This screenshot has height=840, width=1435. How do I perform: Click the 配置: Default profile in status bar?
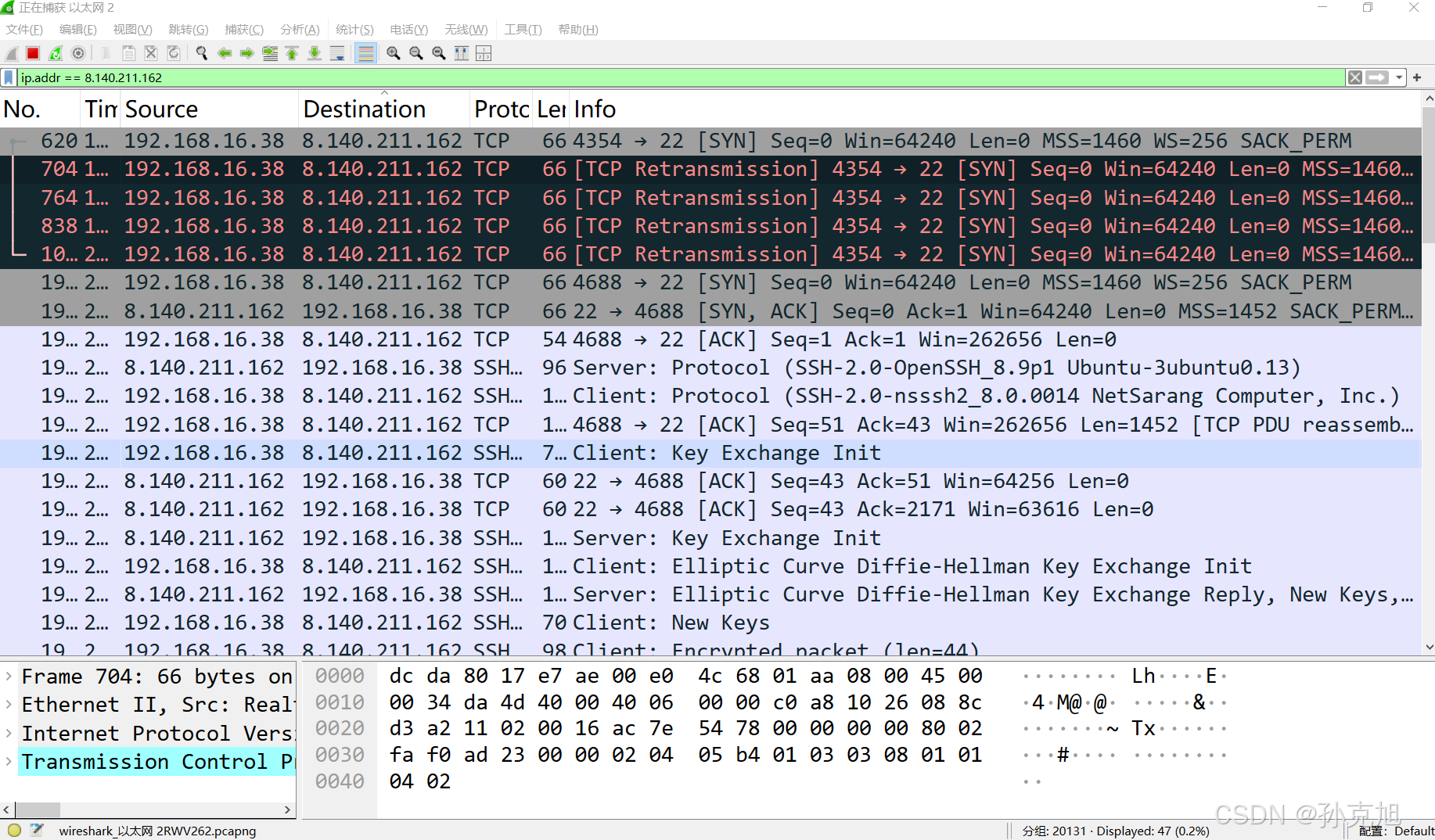tap(1396, 831)
